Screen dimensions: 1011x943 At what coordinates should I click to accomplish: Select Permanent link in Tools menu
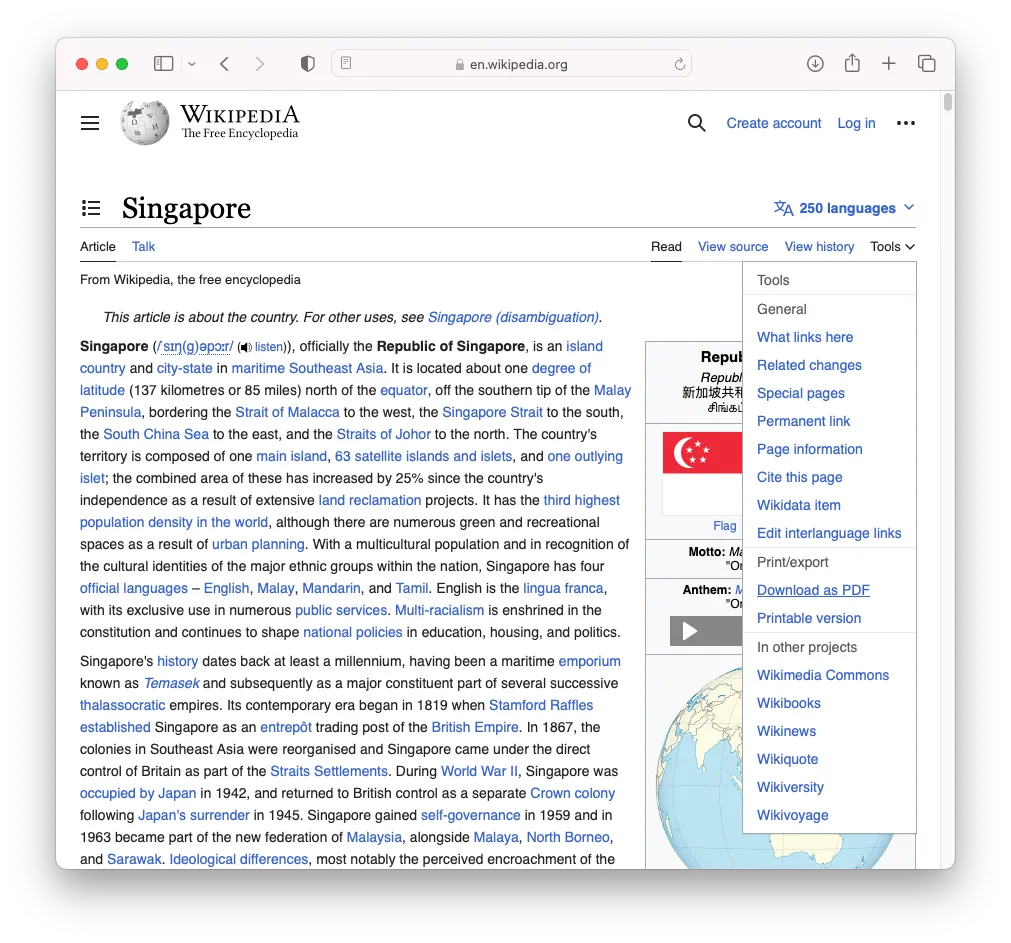pyautogui.click(x=803, y=421)
